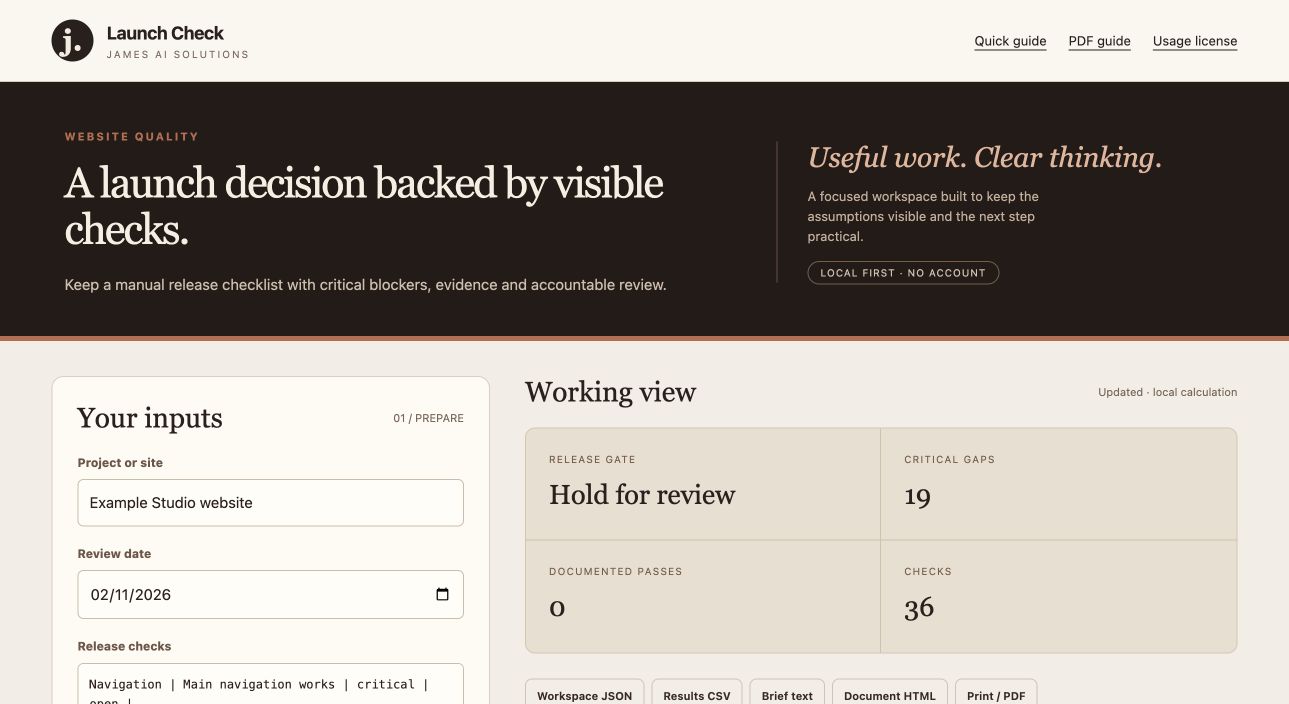The image size is (1289, 704).
Task: Click the CHECKS card label
Action: tap(928, 572)
